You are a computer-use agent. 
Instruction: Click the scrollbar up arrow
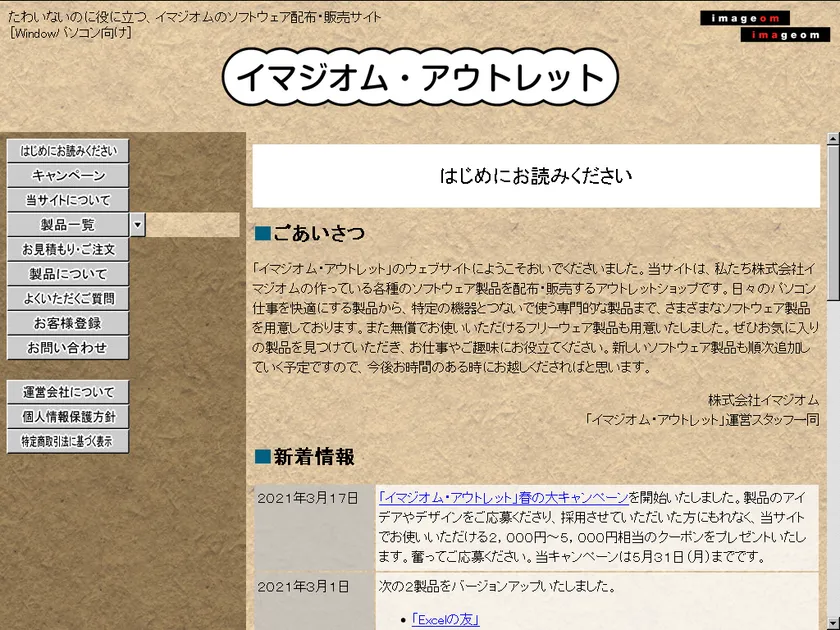833,139
